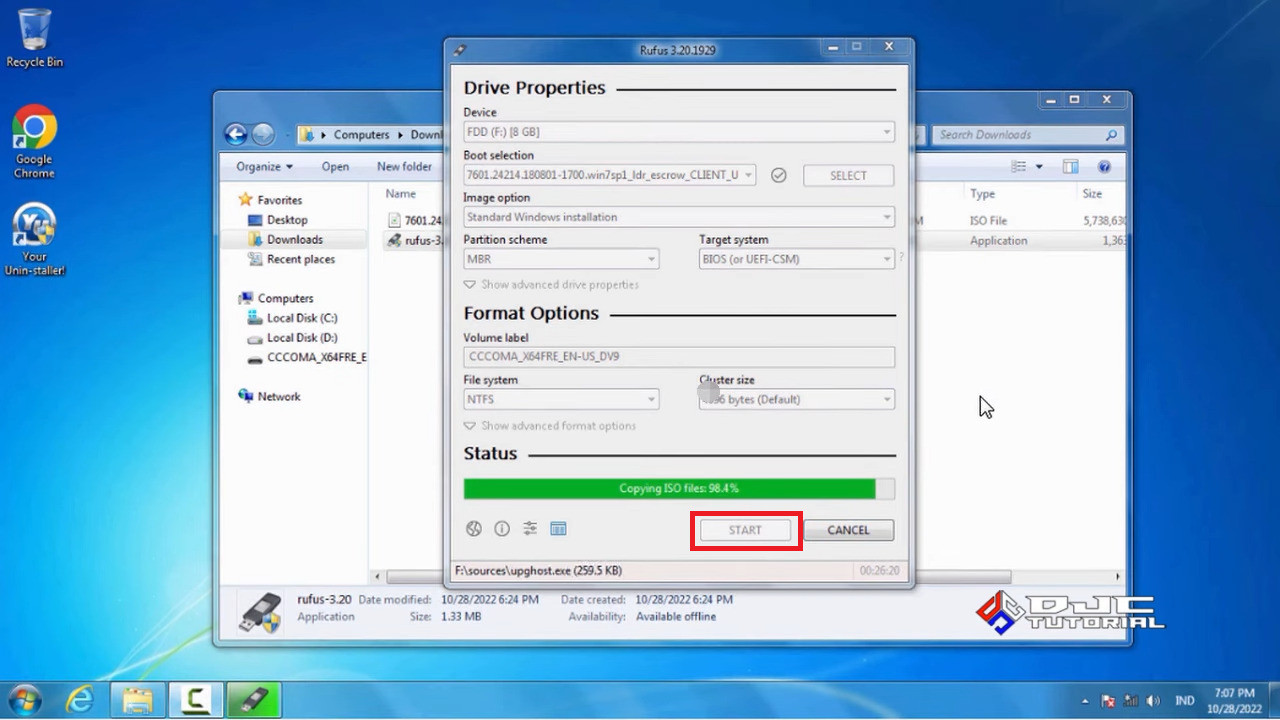Click the Search Downloads field

point(1028,134)
